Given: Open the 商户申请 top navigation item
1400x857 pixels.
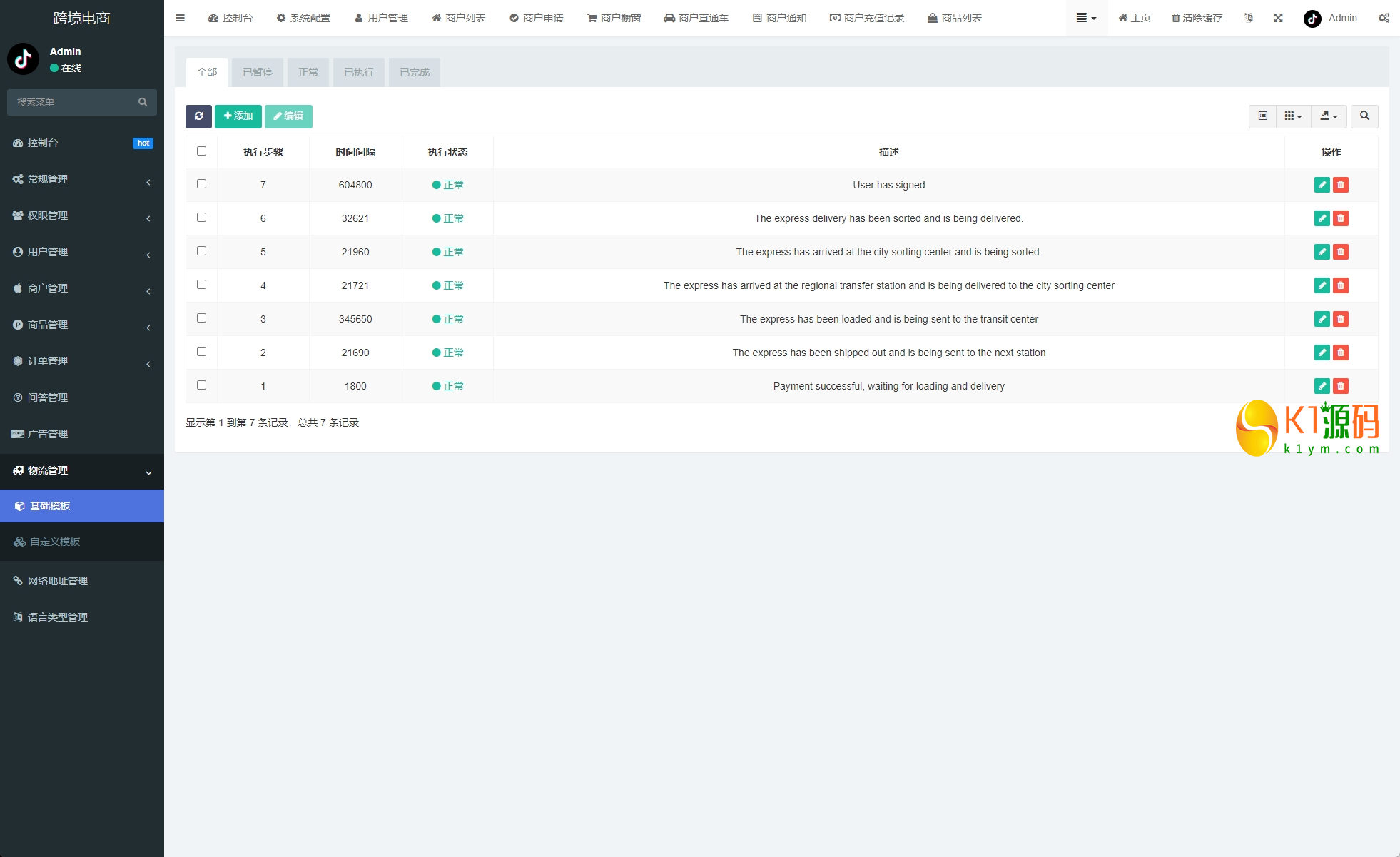Looking at the screenshot, I should pos(537,18).
